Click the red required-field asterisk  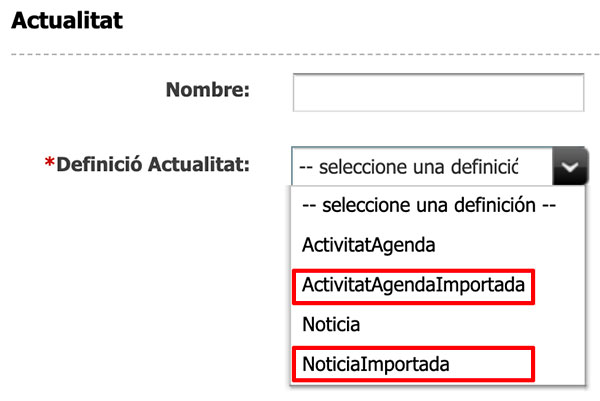point(49,165)
